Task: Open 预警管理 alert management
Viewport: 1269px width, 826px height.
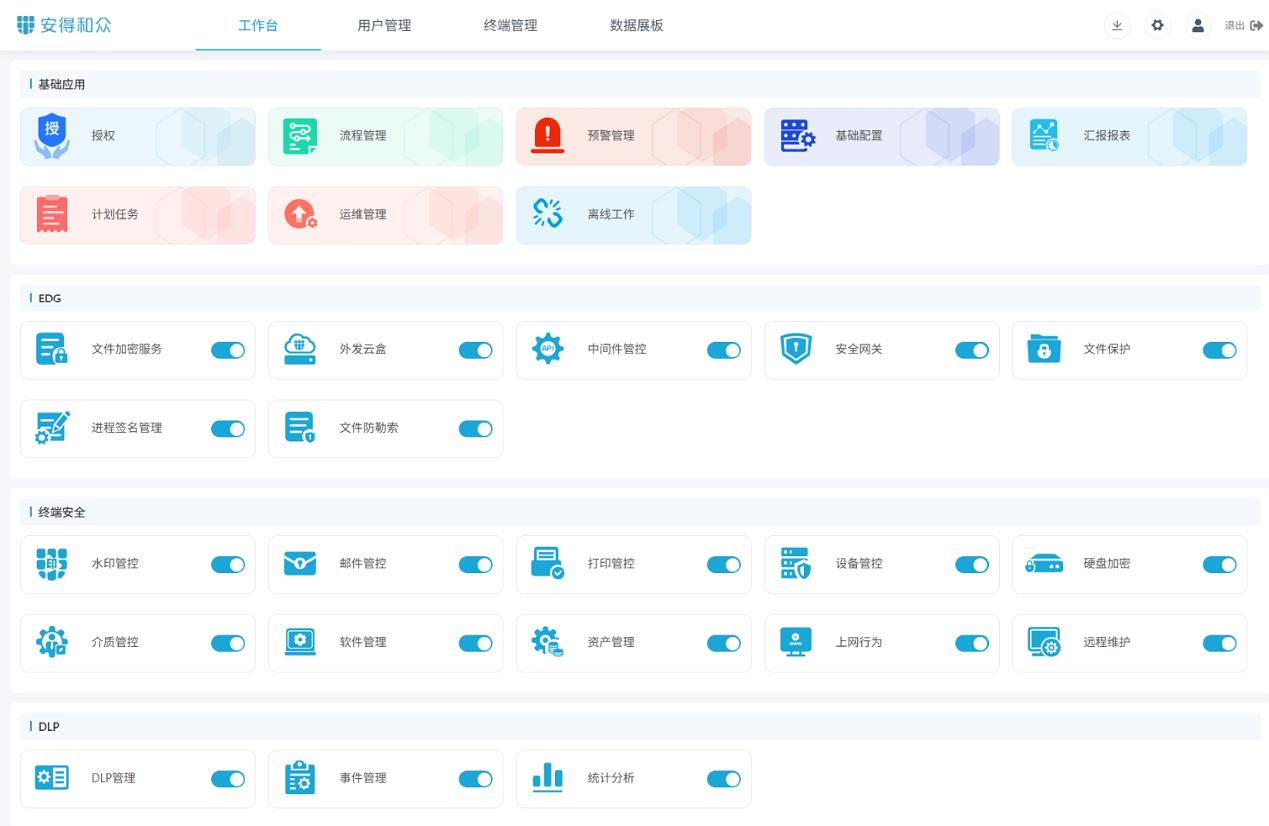Action: click(547, 135)
